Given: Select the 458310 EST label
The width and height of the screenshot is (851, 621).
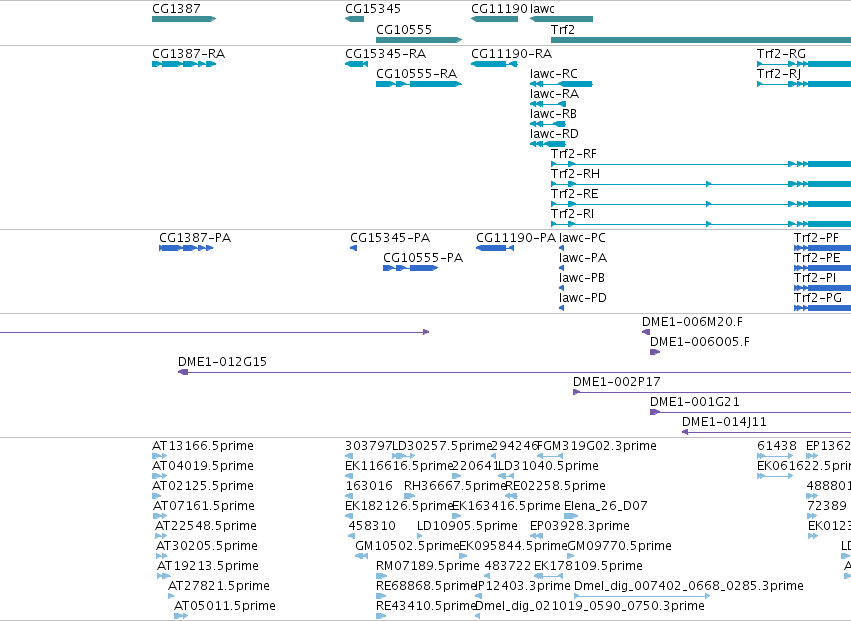Looking at the screenshot, I should pyautogui.click(x=372, y=527).
